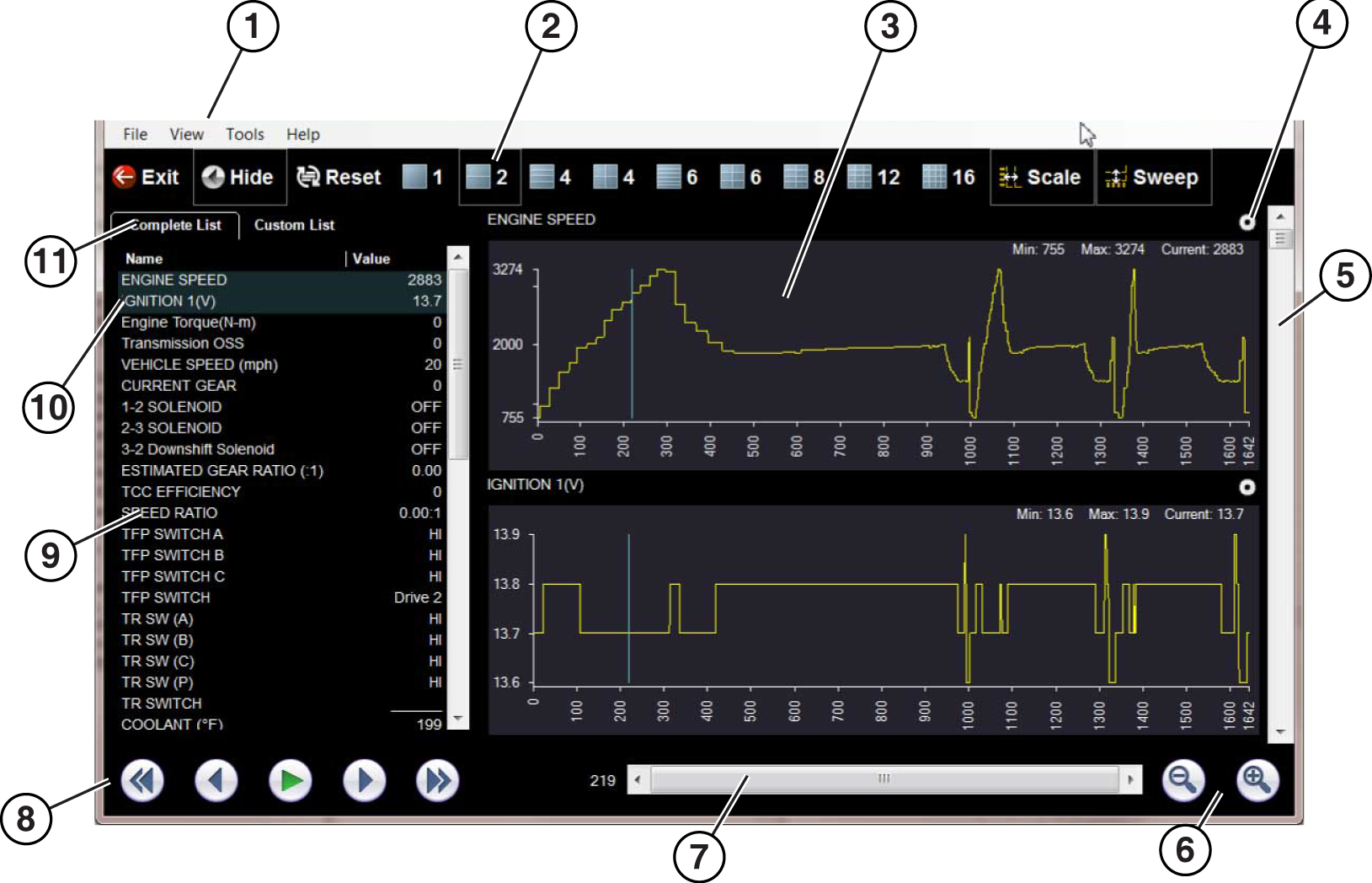The width and height of the screenshot is (1372, 883).
Task: Select VEHICLE SPEED (mph) in the list
Action: (x=199, y=364)
